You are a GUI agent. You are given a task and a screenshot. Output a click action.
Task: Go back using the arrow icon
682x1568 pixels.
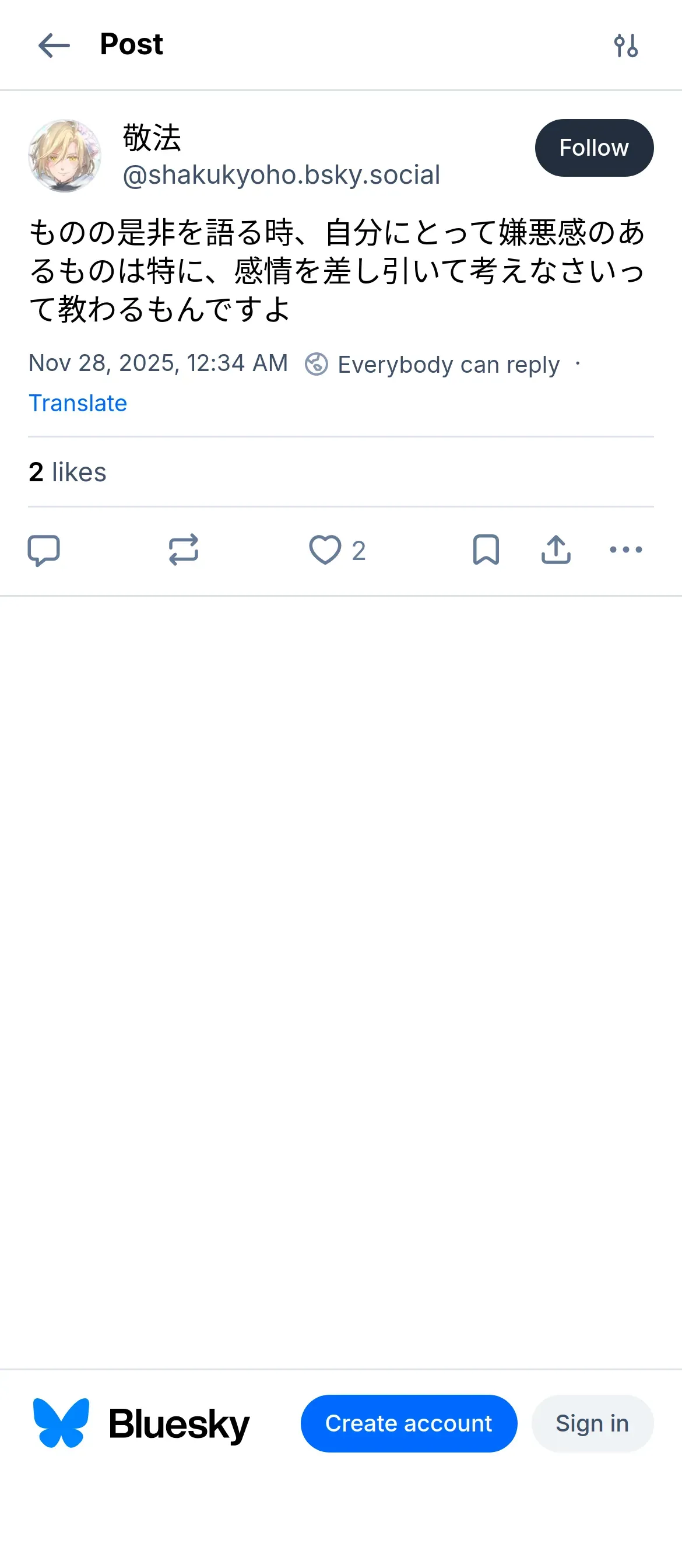[54, 45]
